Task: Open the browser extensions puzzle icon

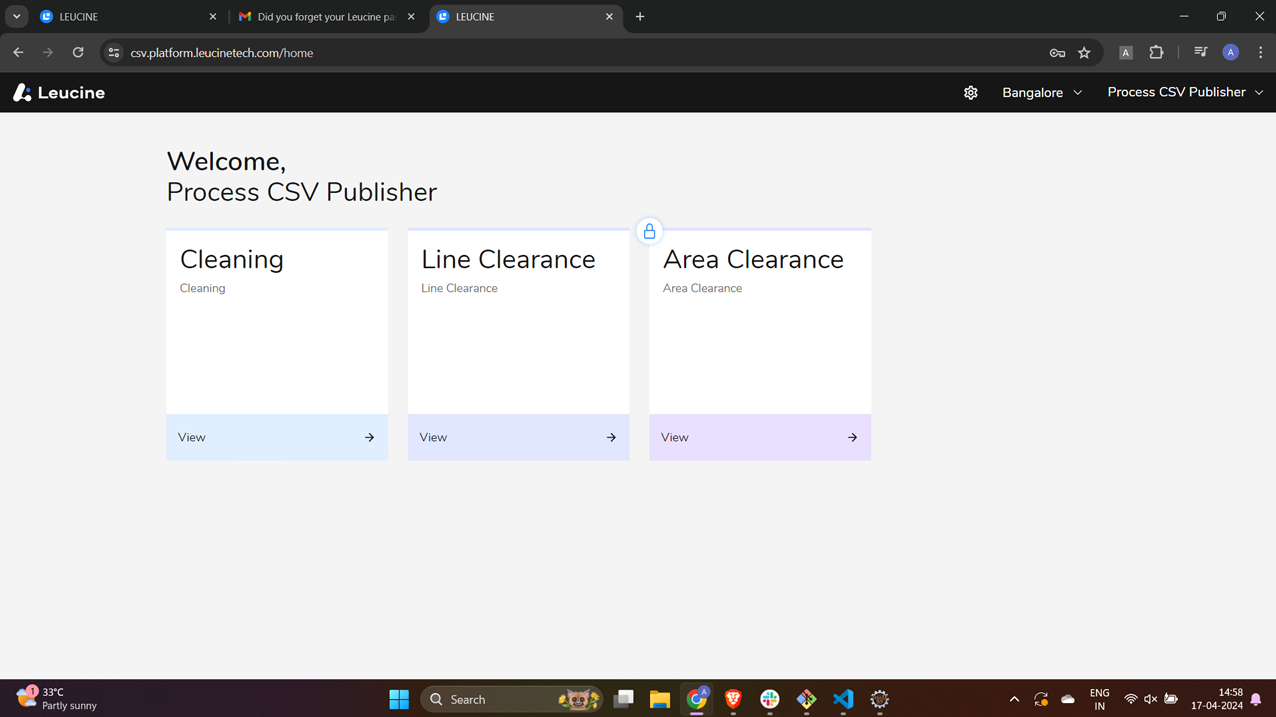Action: point(1156,52)
